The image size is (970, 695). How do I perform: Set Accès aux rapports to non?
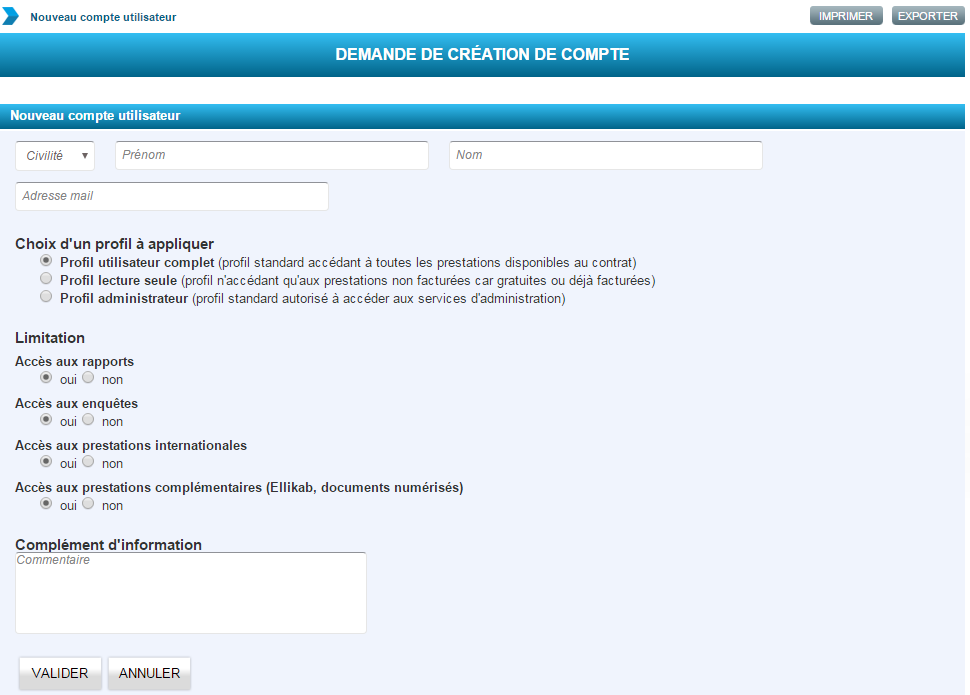(x=88, y=378)
